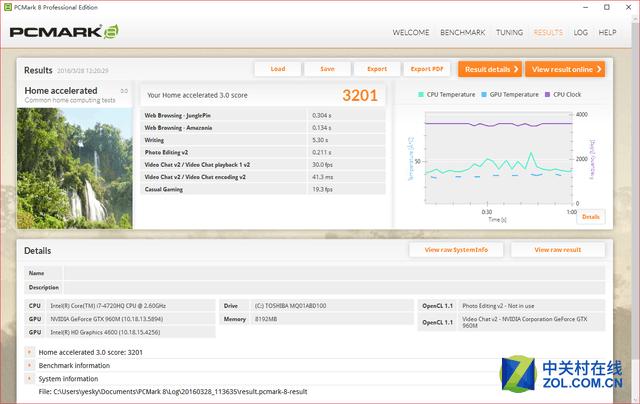640x404 pixels.
Task: Click the Load button
Action: pos(278,69)
